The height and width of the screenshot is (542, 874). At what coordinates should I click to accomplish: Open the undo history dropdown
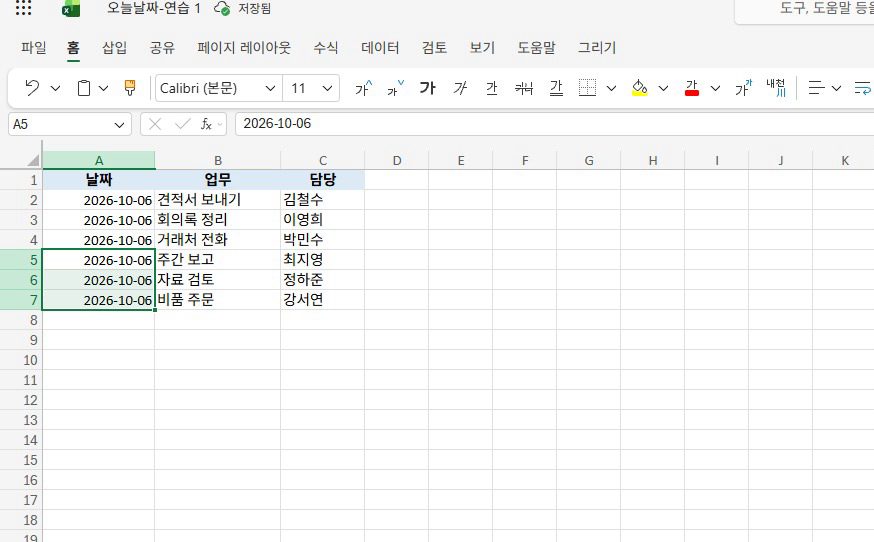[x=55, y=88]
